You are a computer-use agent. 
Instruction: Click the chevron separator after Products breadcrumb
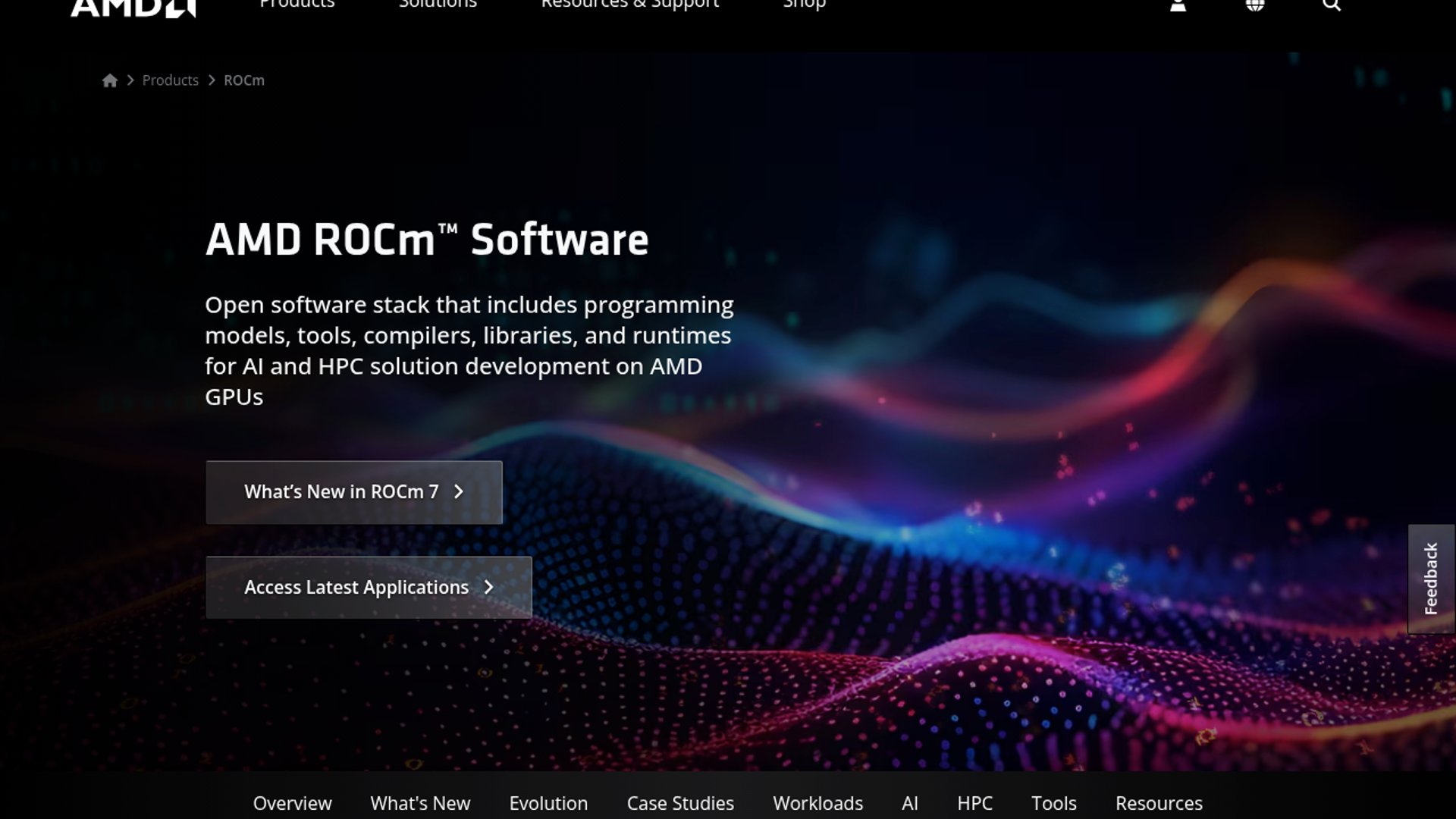pyautogui.click(x=210, y=80)
